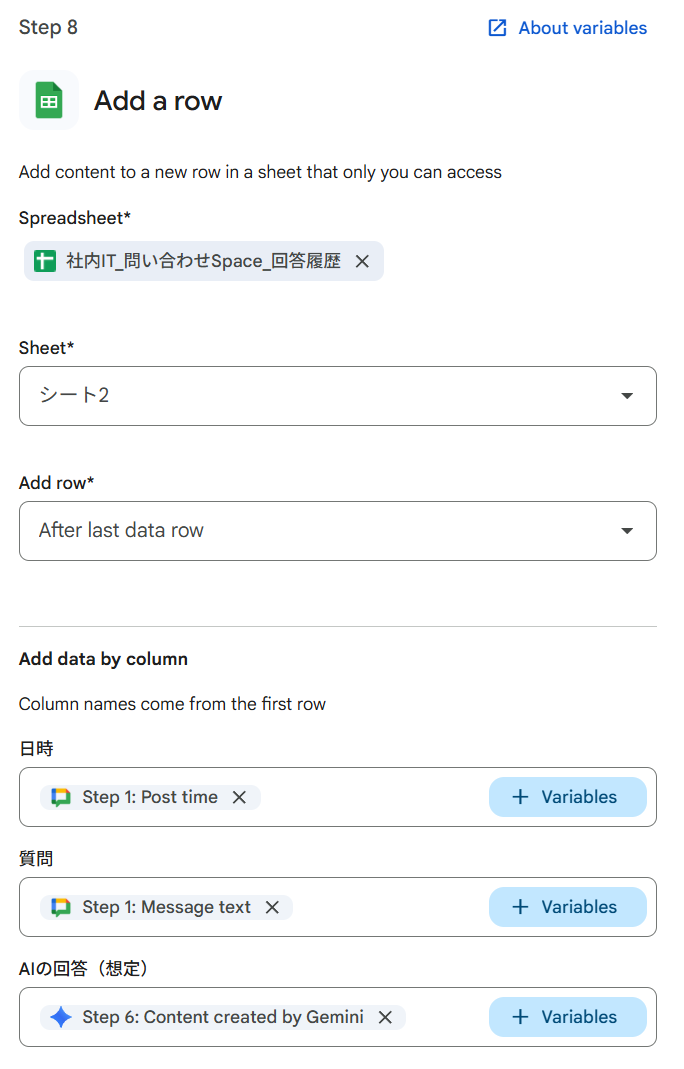Click the spreadsheet file icon in the chip
This screenshot has width=684, height=1069.
coord(45,261)
